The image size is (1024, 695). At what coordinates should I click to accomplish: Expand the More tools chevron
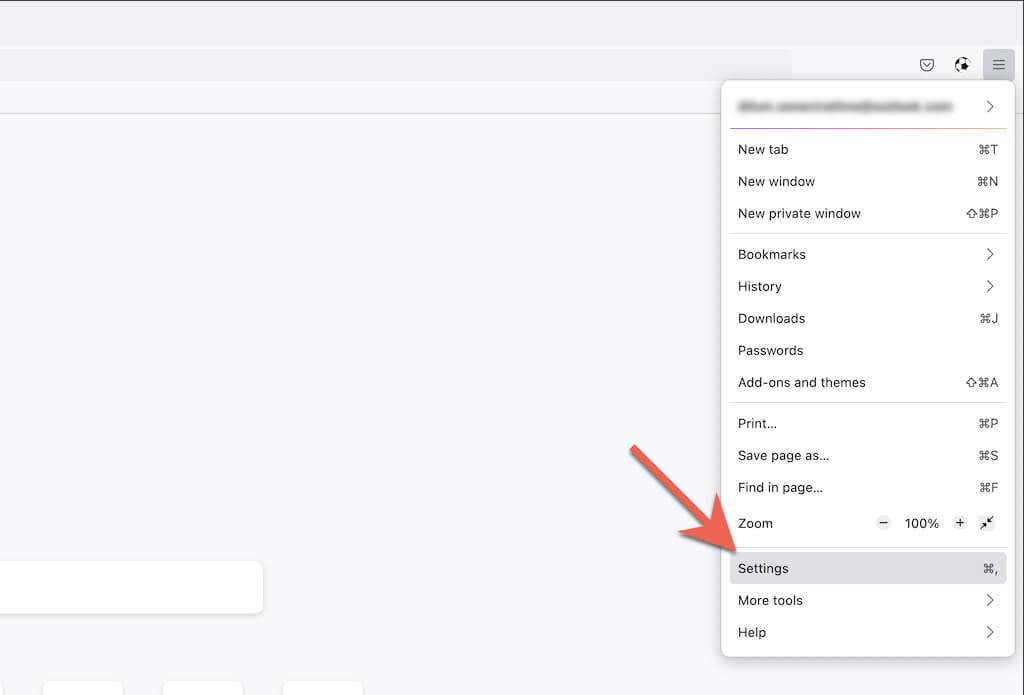coord(990,600)
